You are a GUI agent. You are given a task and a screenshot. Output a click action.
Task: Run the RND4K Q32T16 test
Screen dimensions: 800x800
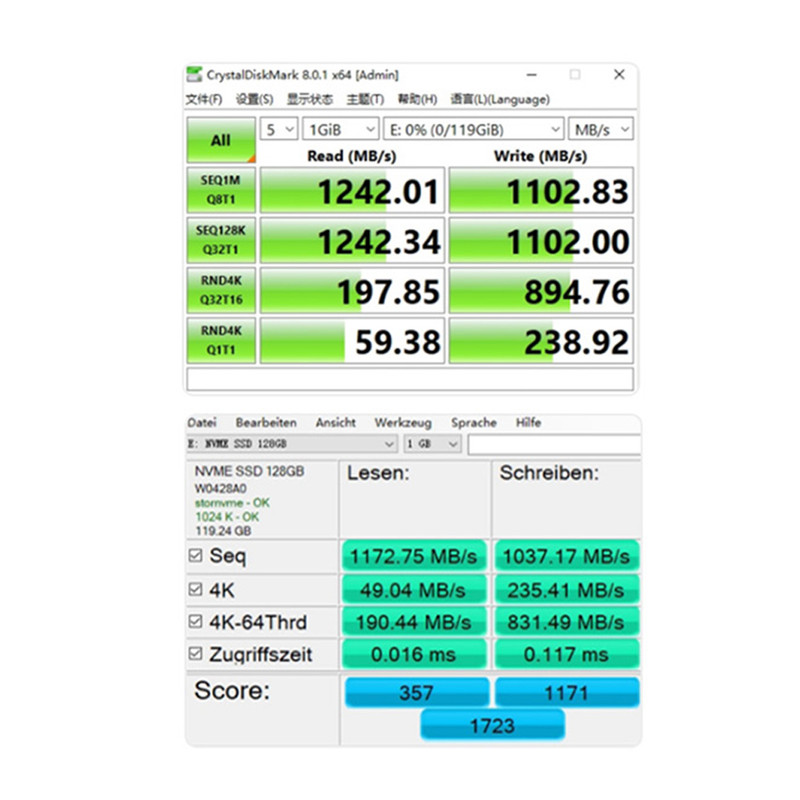pyautogui.click(x=221, y=291)
